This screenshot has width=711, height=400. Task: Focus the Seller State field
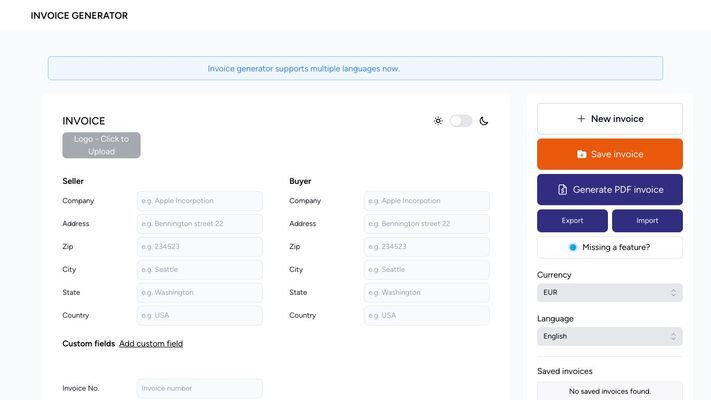tap(200, 293)
